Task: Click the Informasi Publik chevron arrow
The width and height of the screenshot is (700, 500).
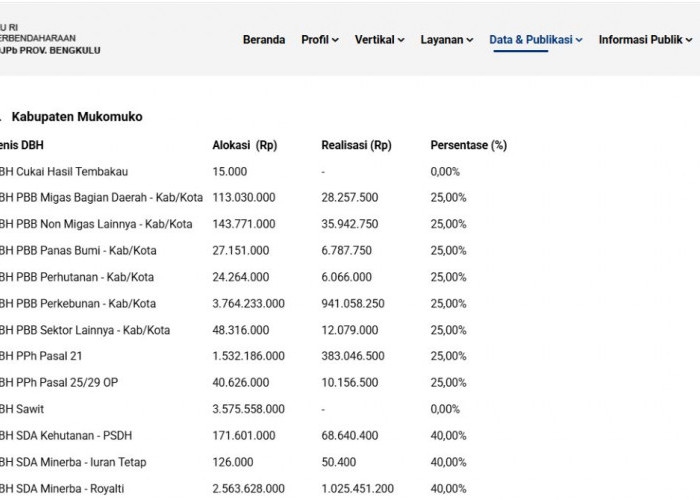Action: point(689,40)
